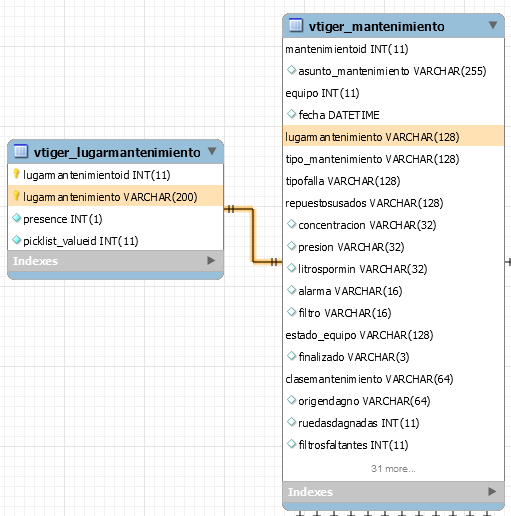The height and width of the screenshot is (516, 511).
Task: Click the asunto_mantenimiento column diamond icon
Action: click(x=291, y=70)
